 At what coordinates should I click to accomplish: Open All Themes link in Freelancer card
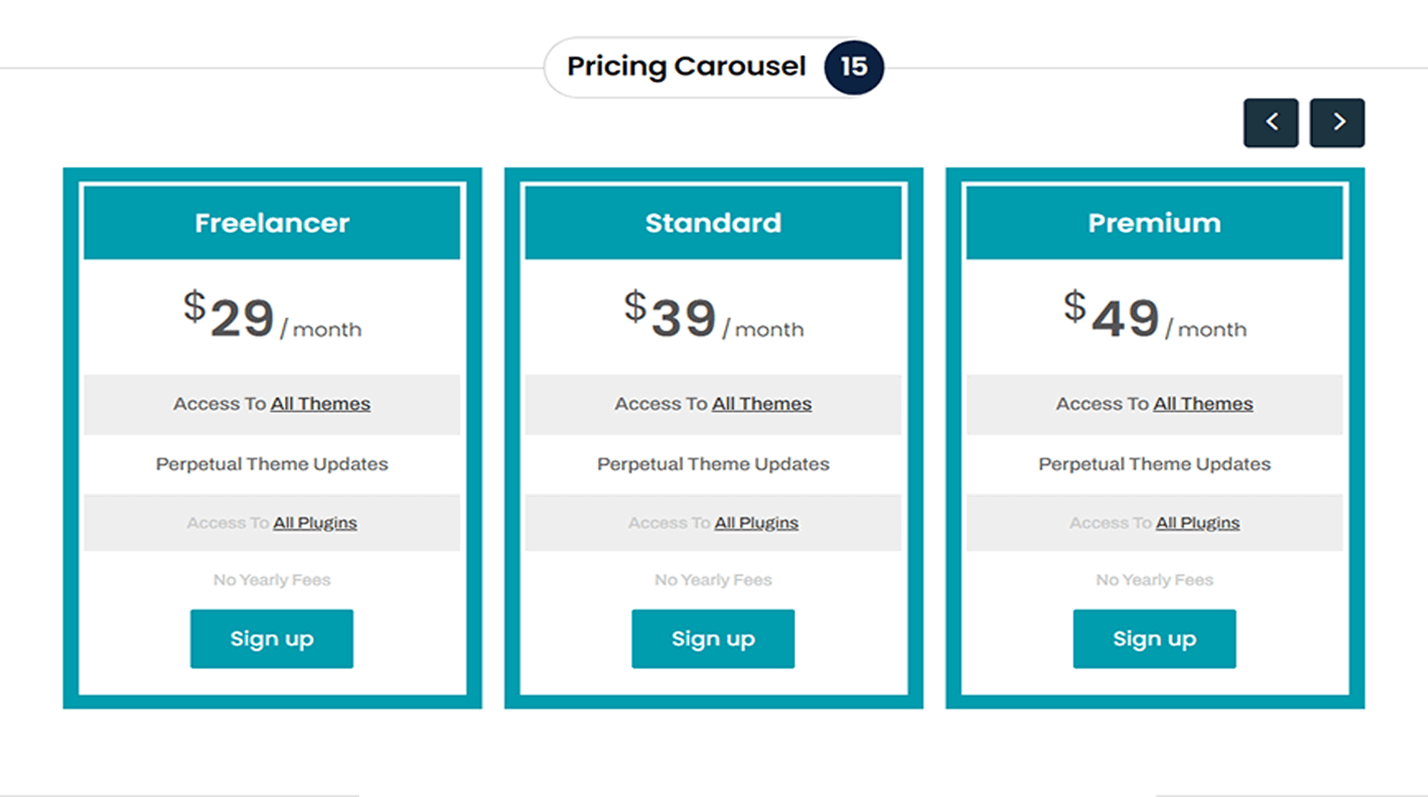pyautogui.click(x=320, y=404)
